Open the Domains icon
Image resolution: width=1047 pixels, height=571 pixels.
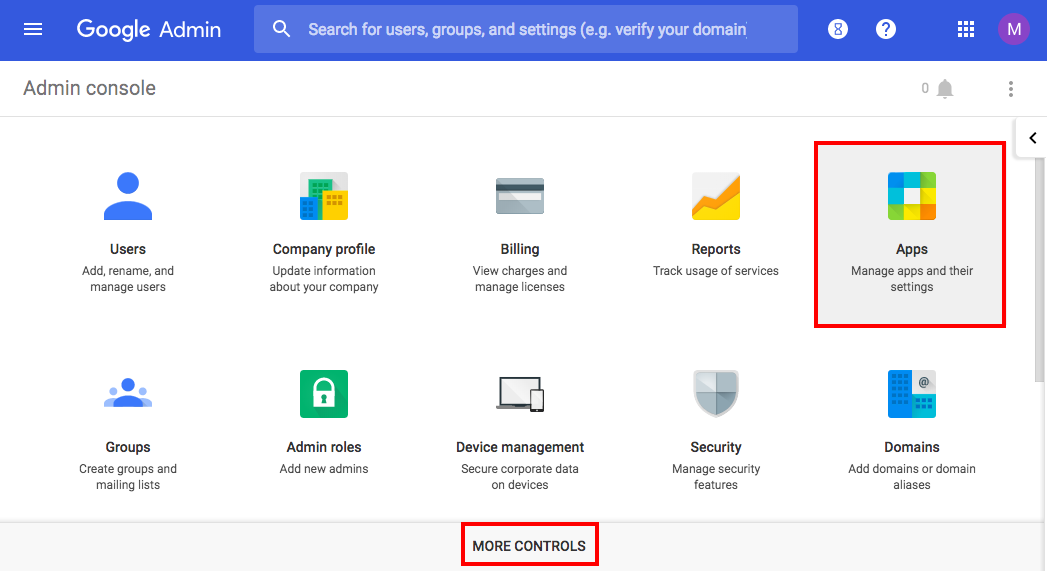(911, 393)
